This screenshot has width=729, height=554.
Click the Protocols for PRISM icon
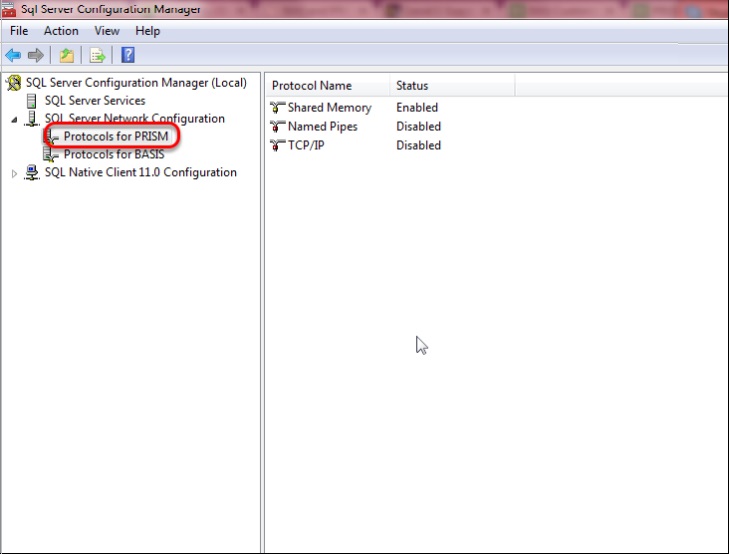tap(52, 137)
